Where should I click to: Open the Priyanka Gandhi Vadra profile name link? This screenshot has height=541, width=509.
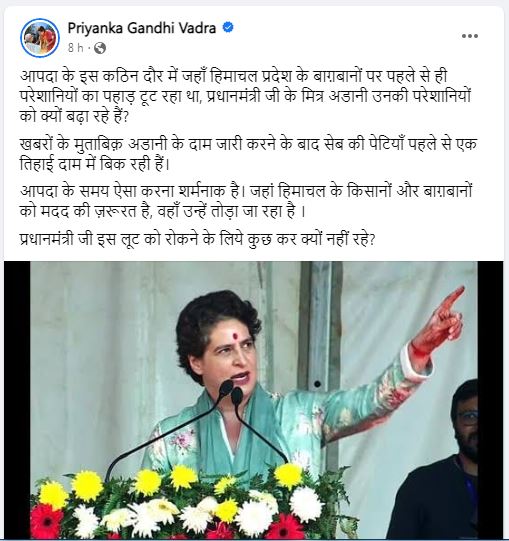pos(141,28)
